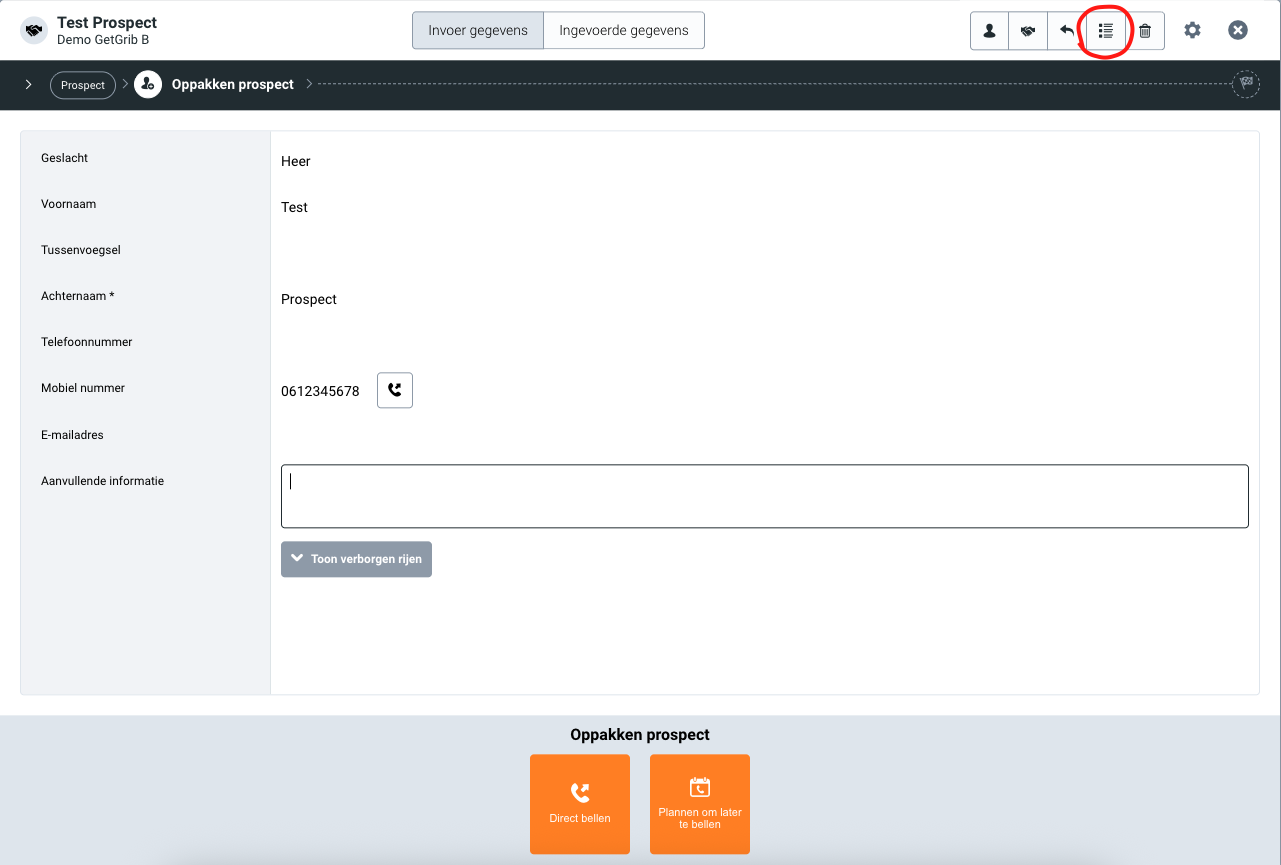
Task: Open the list view icon in the toolbar
Action: pos(1106,31)
